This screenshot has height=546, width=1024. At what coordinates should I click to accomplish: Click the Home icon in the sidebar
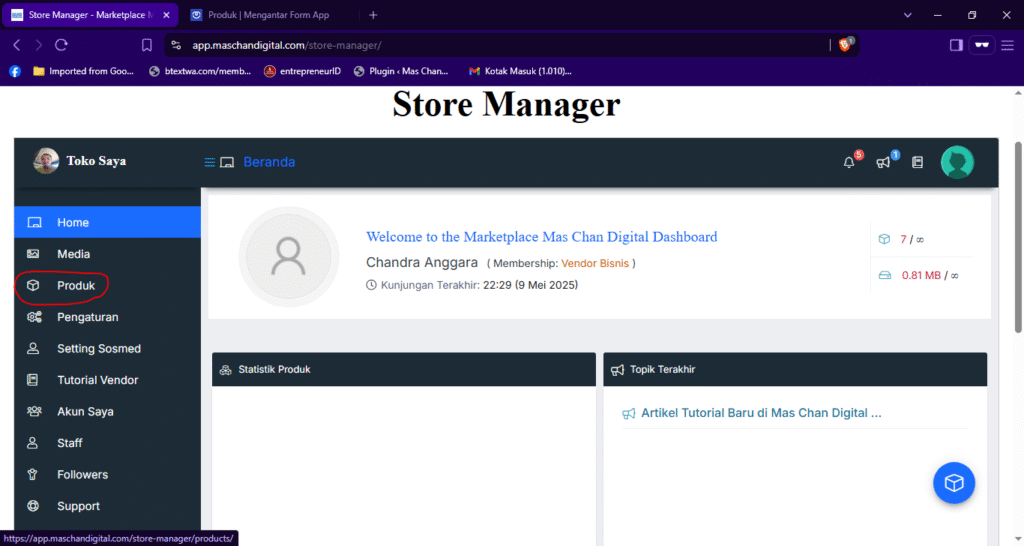(34, 223)
